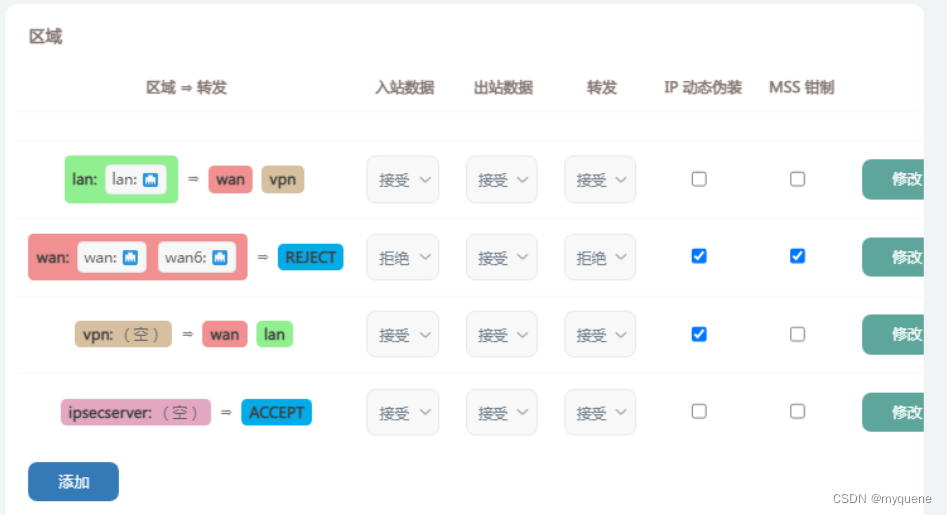The image size is (947, 515).
Task: Click the 入站数据 column header
Action: [x=404, y=88]
